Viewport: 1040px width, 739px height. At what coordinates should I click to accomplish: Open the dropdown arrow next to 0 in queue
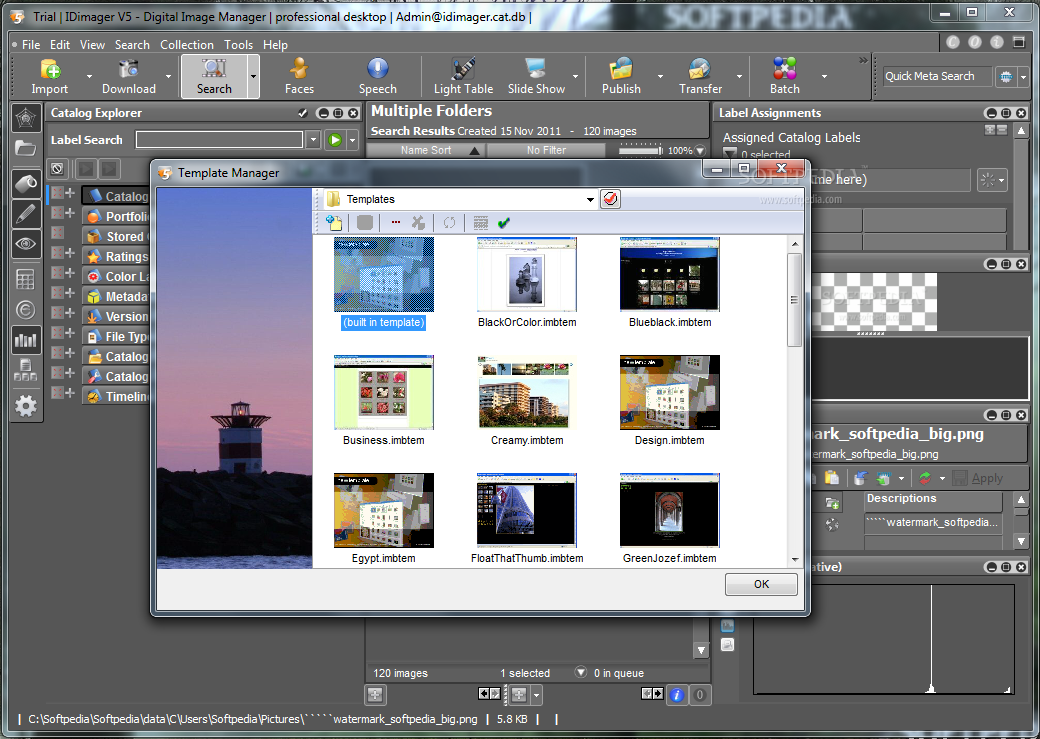tap(581, 672)
